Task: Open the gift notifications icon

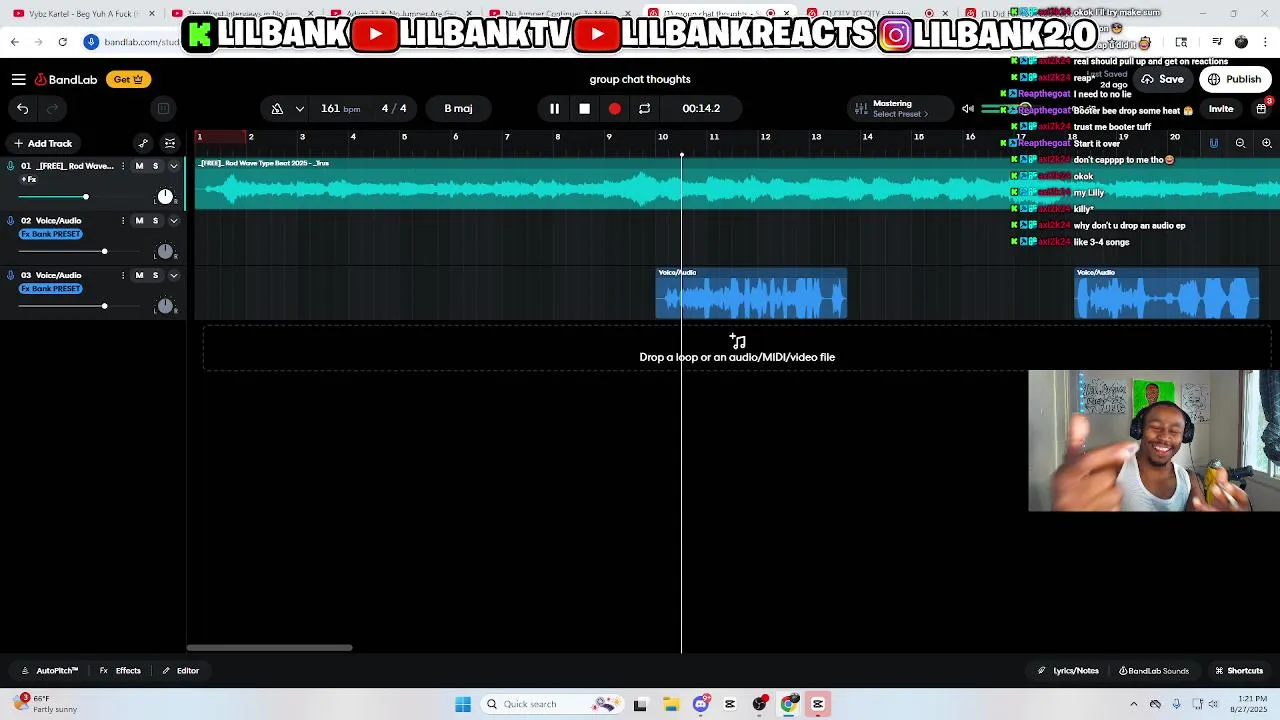Action: [1261, 108]
